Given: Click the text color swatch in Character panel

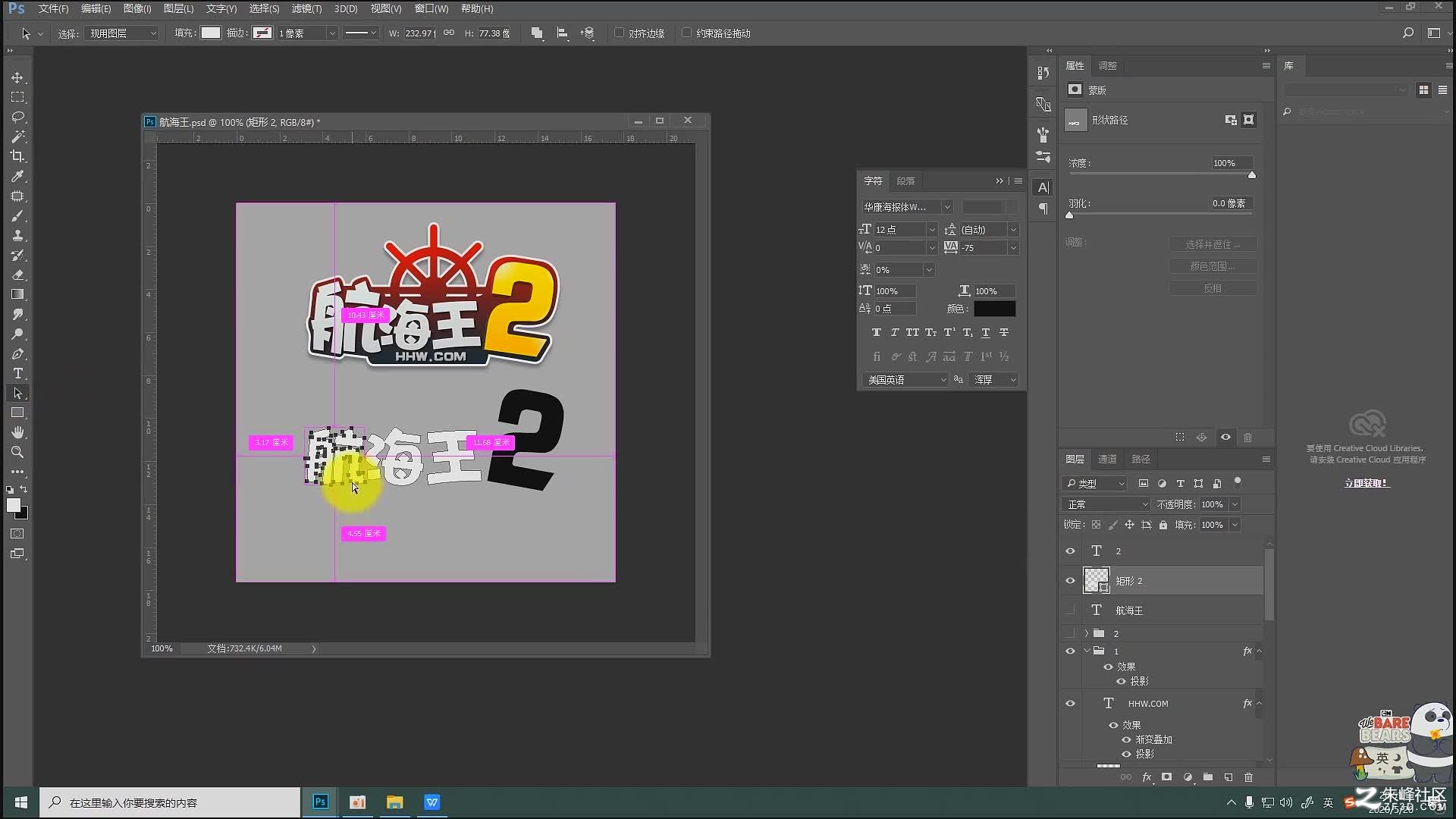Looking at the screenshot, I should (x=994, y=309).
